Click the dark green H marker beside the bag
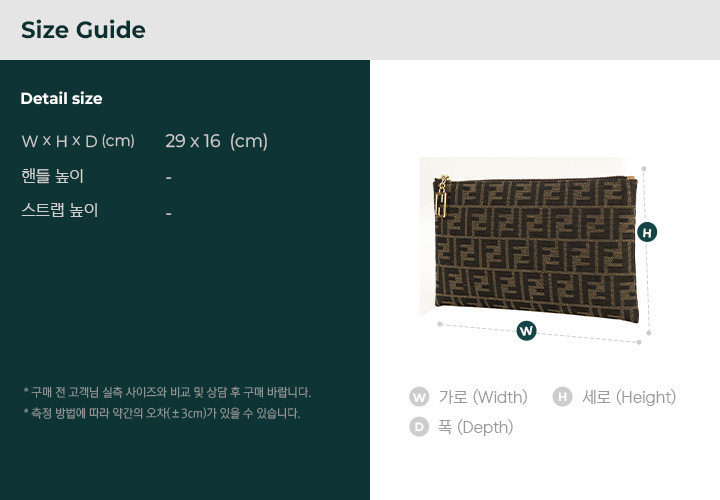Screen dimensions: 720x500 pyautogui.click(x=647, y=232)
